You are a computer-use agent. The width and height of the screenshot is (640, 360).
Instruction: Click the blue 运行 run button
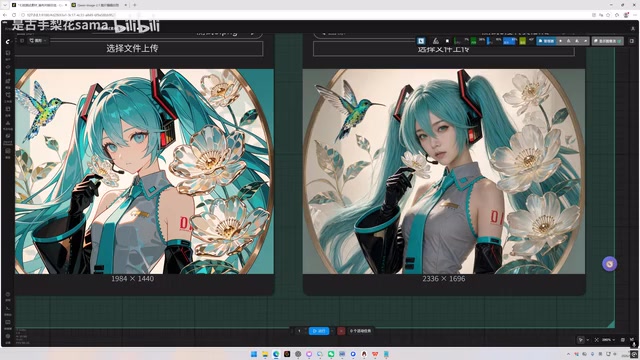click(319, 331)
